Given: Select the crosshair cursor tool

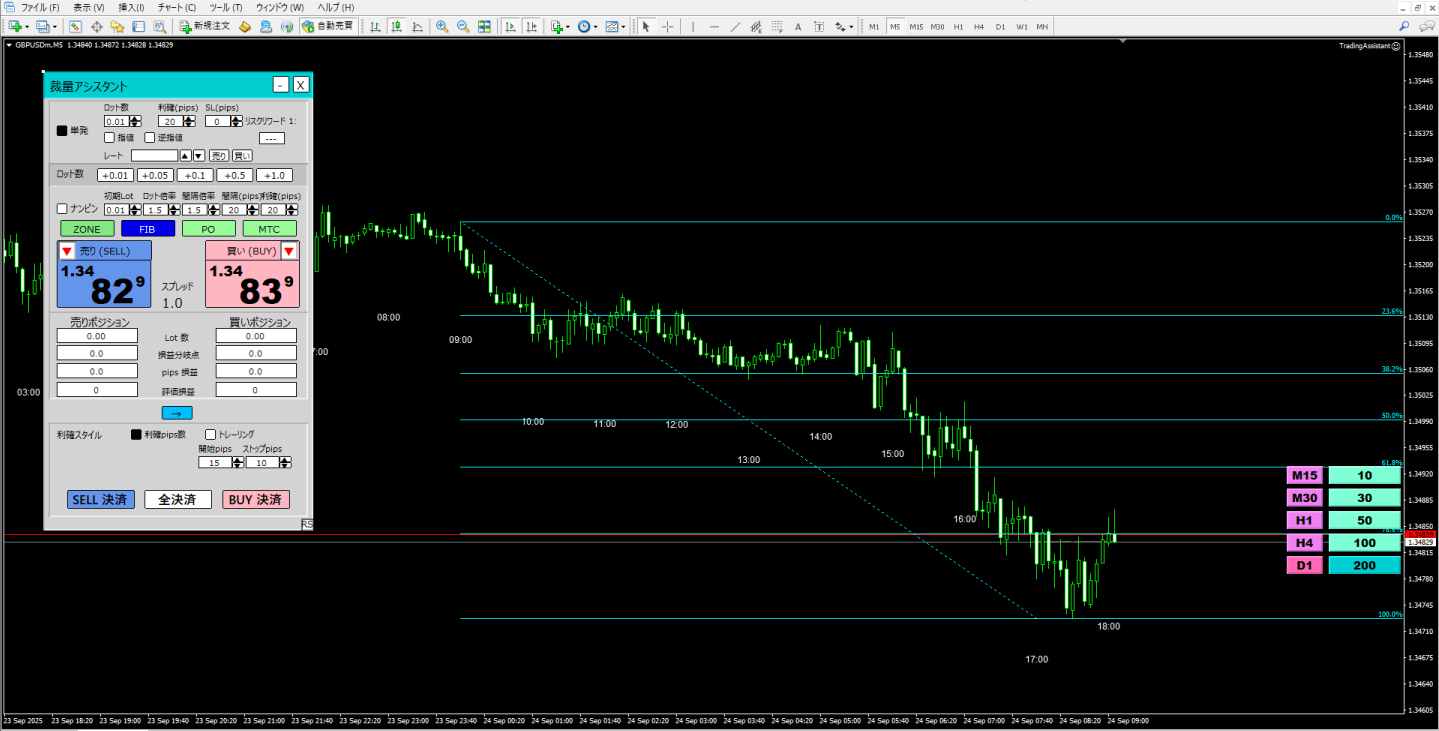Looking at the screenshot, I should pos(667,26).
